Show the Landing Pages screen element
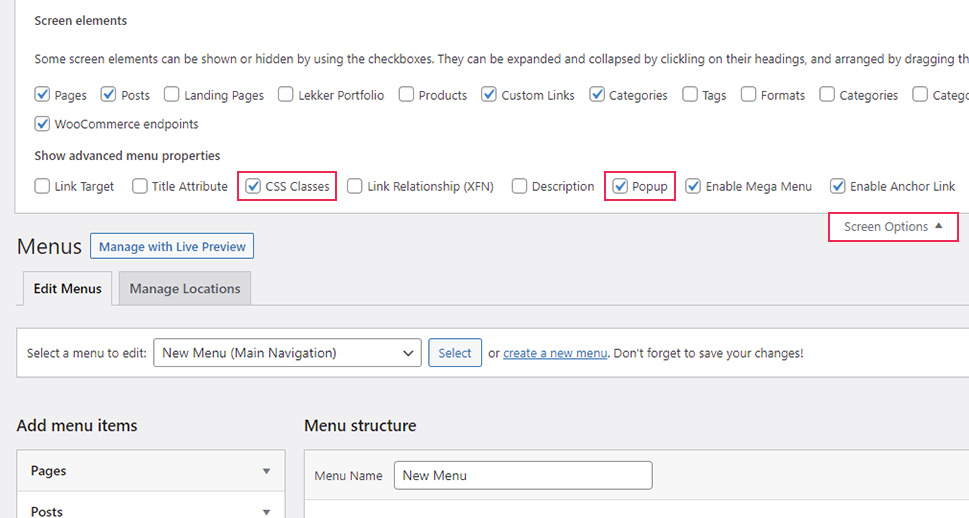The height and width of the screenshot is (518, 969). 172,95
